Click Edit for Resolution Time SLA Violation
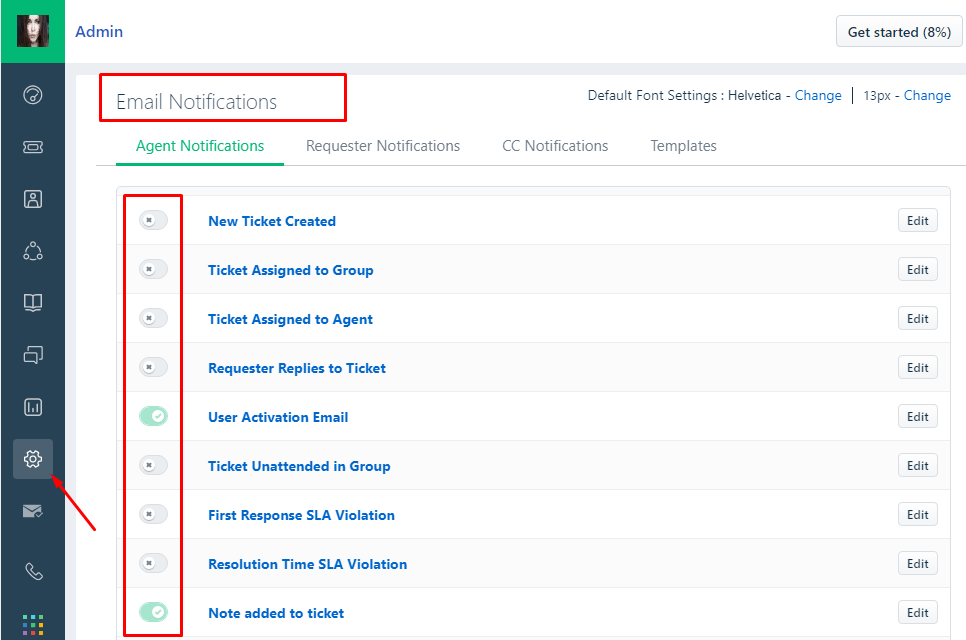 click(x=917, y=564)
